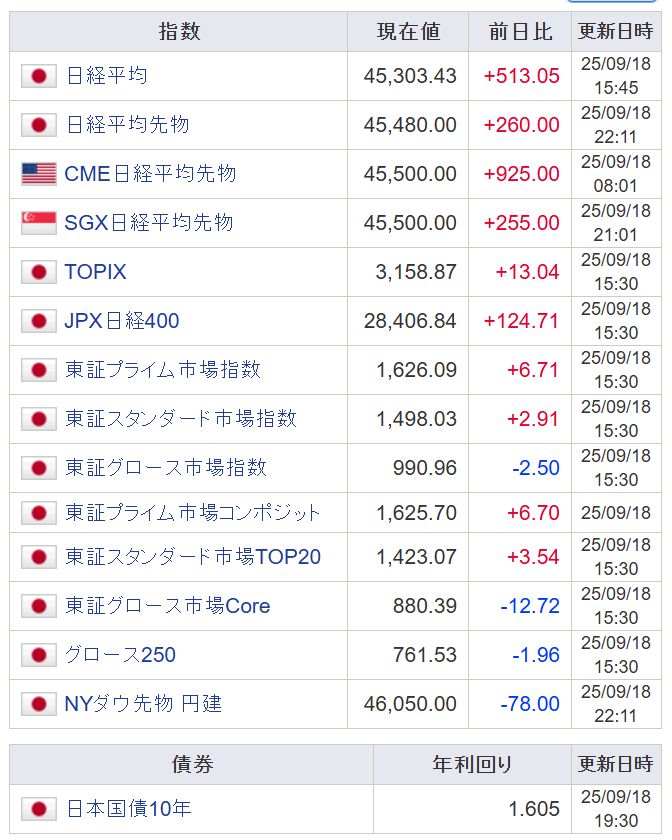Open the SGX日経平均先物 link
The height and width of the screenshot is (840, 672).
coord(149,223)
